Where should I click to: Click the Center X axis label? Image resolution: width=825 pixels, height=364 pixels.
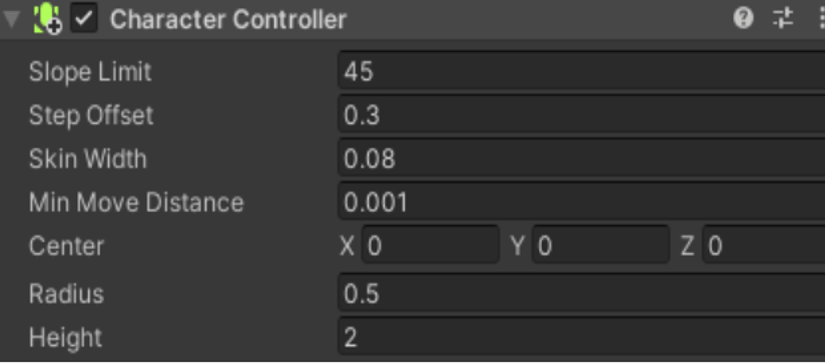pyautogui.click(x=347, y=246)
